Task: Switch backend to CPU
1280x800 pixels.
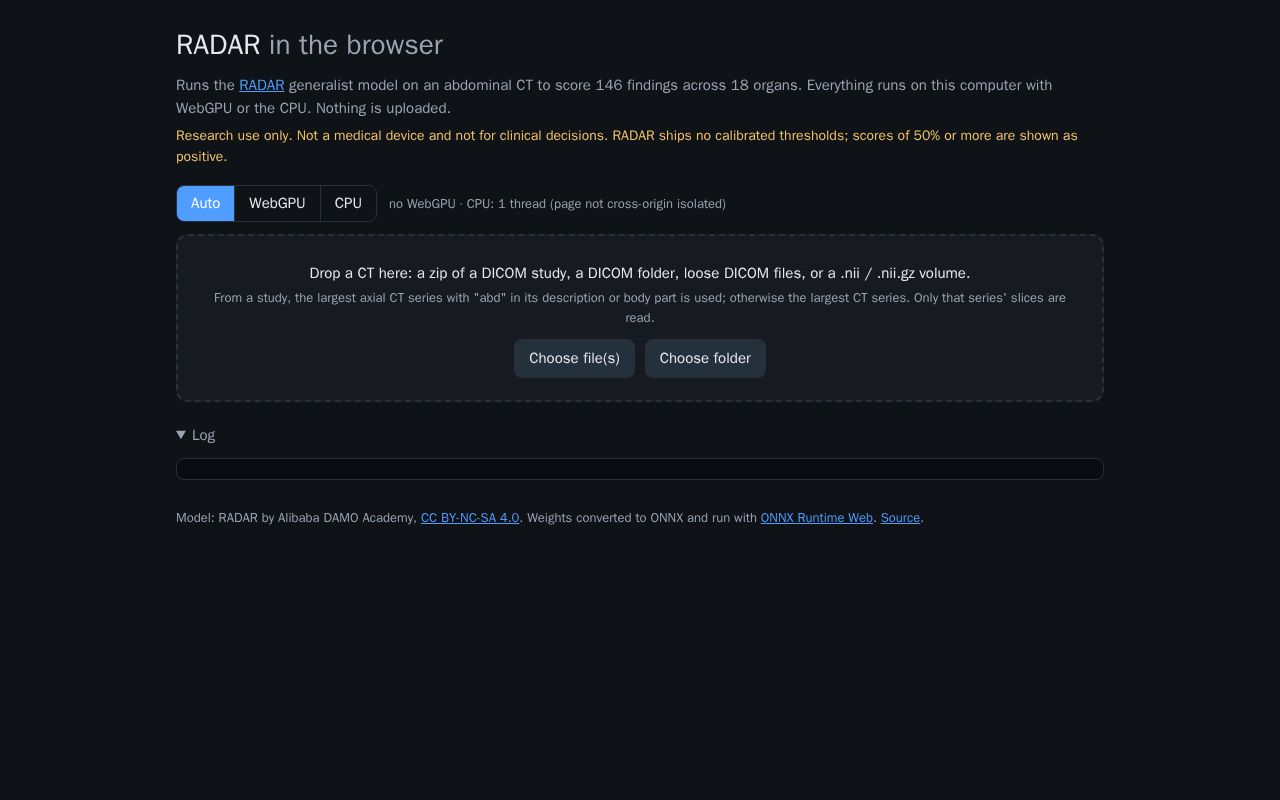Action: click(348, 203)
